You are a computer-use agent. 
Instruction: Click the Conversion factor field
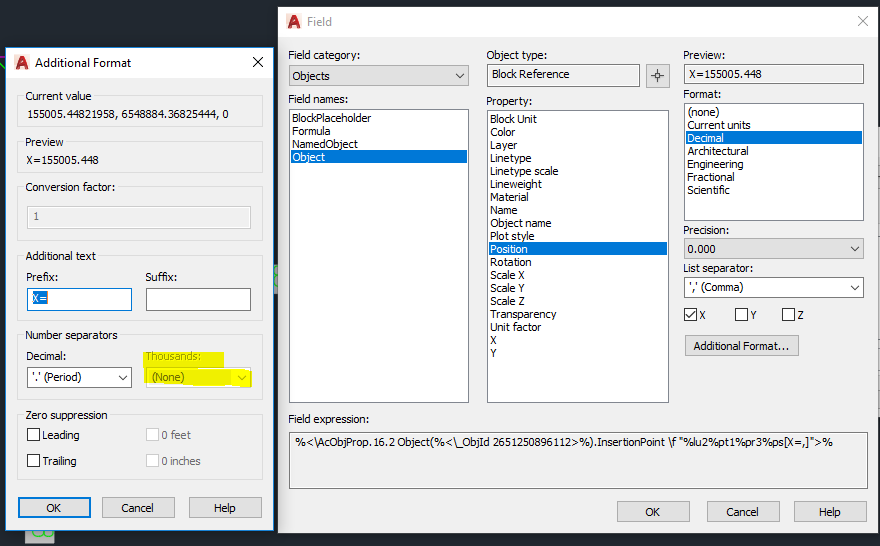point(139,217)
